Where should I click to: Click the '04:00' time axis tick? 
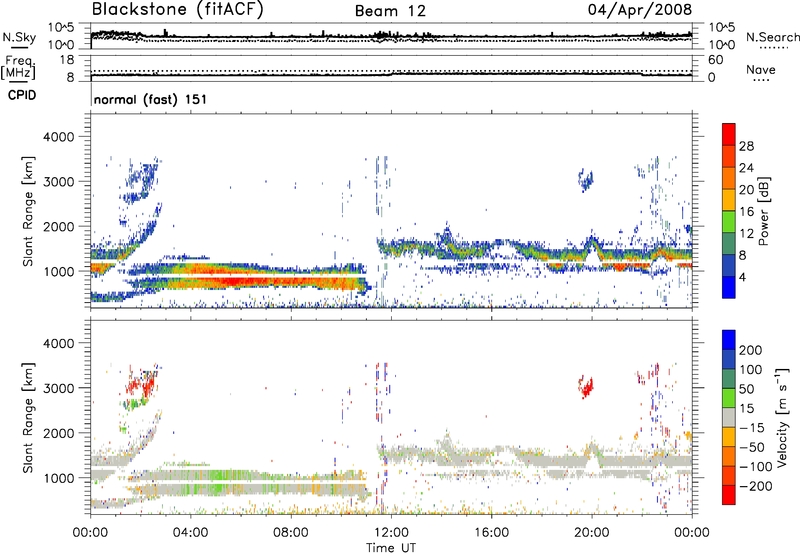(191, 533)
